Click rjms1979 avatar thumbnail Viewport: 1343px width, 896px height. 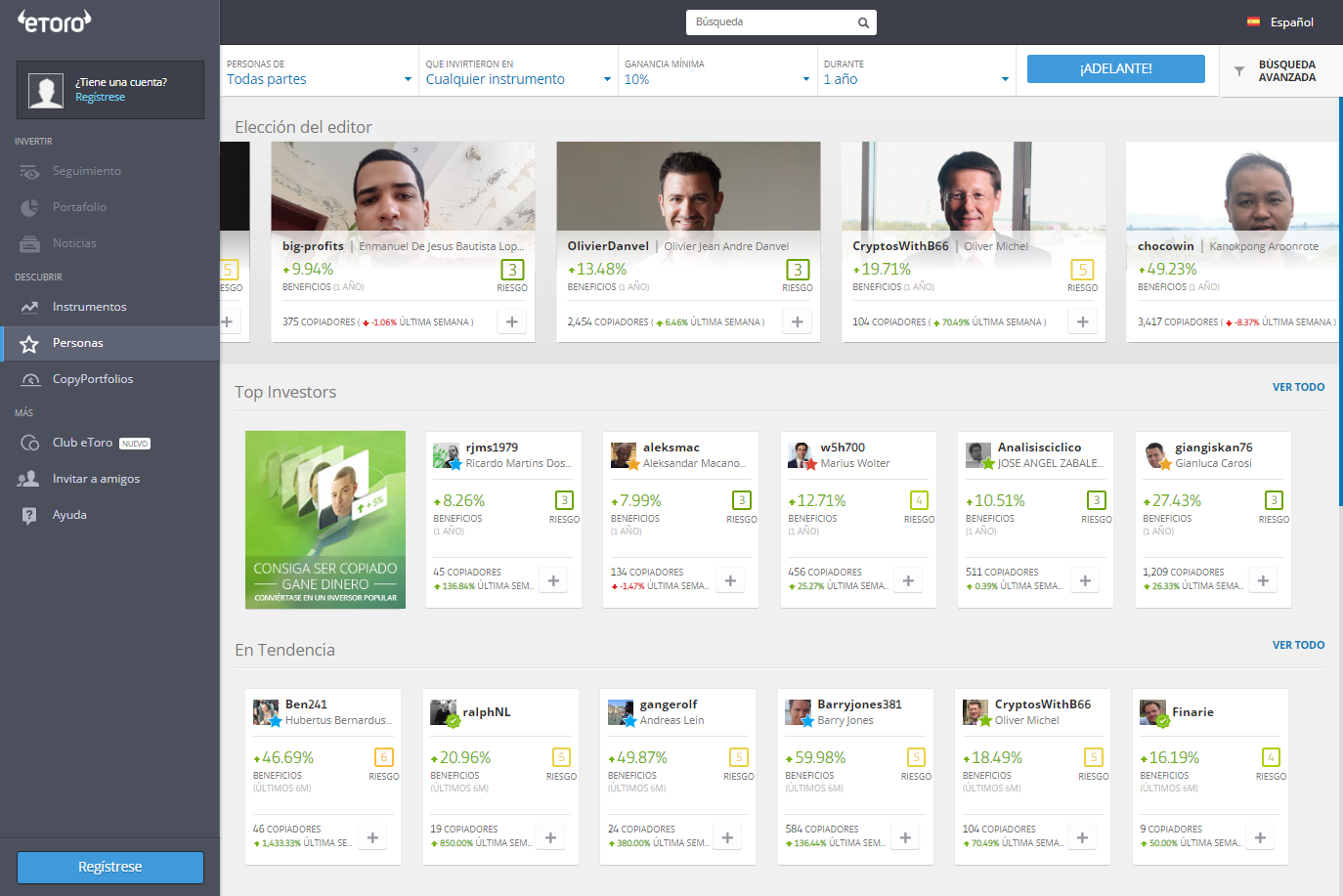click(x=446, y=455)
